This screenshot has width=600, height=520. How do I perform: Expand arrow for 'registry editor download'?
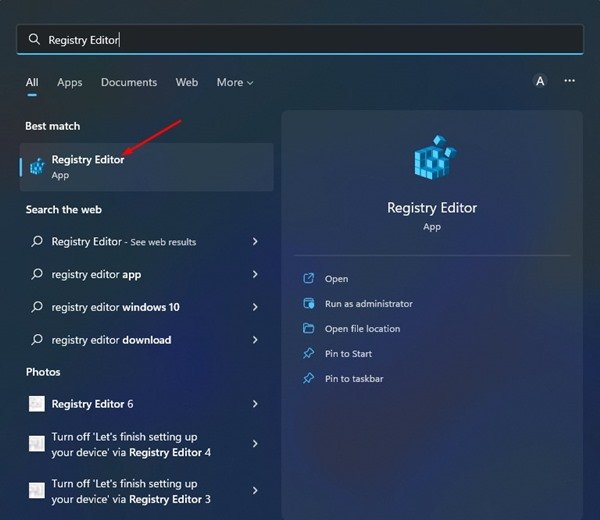point(255,340)
